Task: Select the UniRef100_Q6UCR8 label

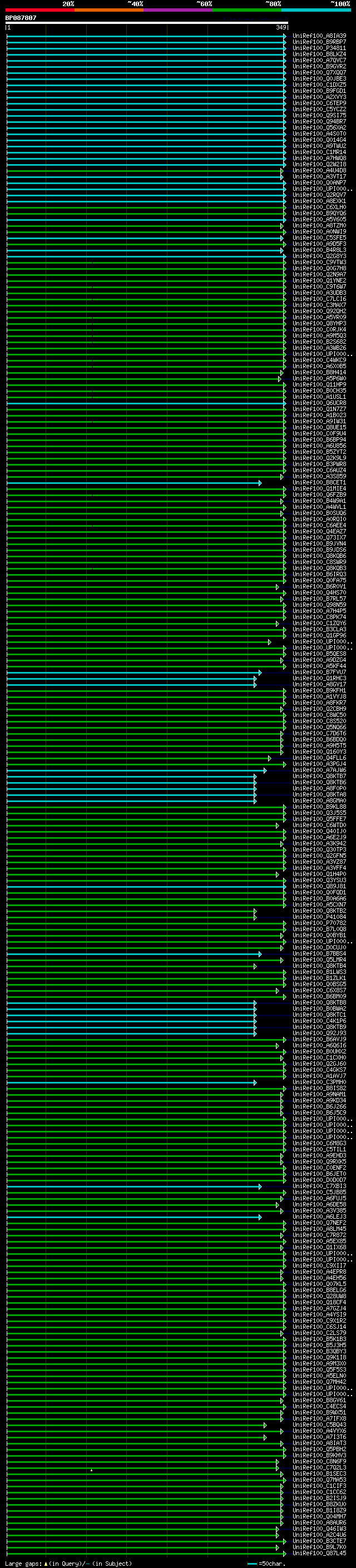Action: (x=319, y=403)
